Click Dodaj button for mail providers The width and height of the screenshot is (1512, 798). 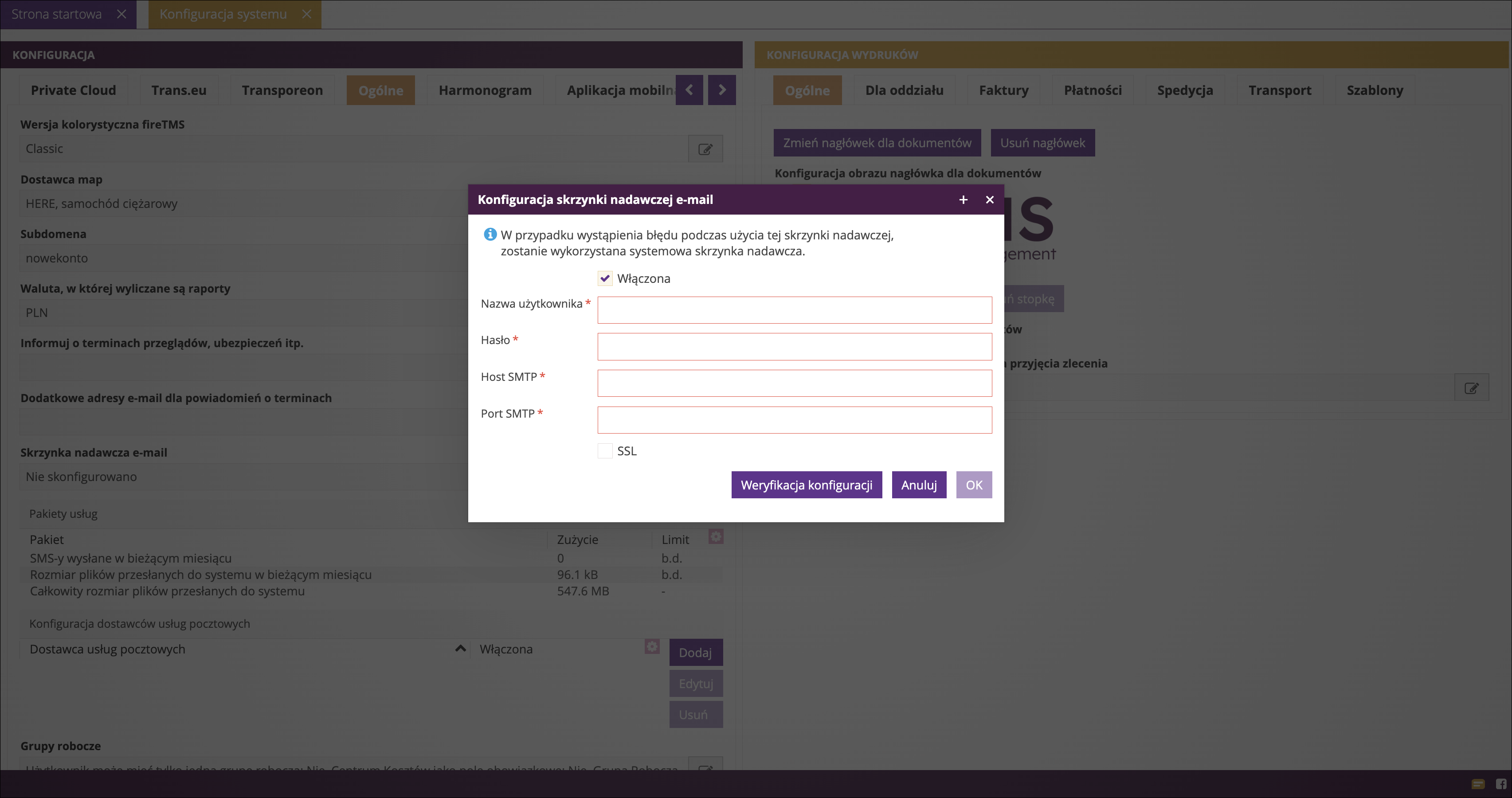(x=696, y=653)
